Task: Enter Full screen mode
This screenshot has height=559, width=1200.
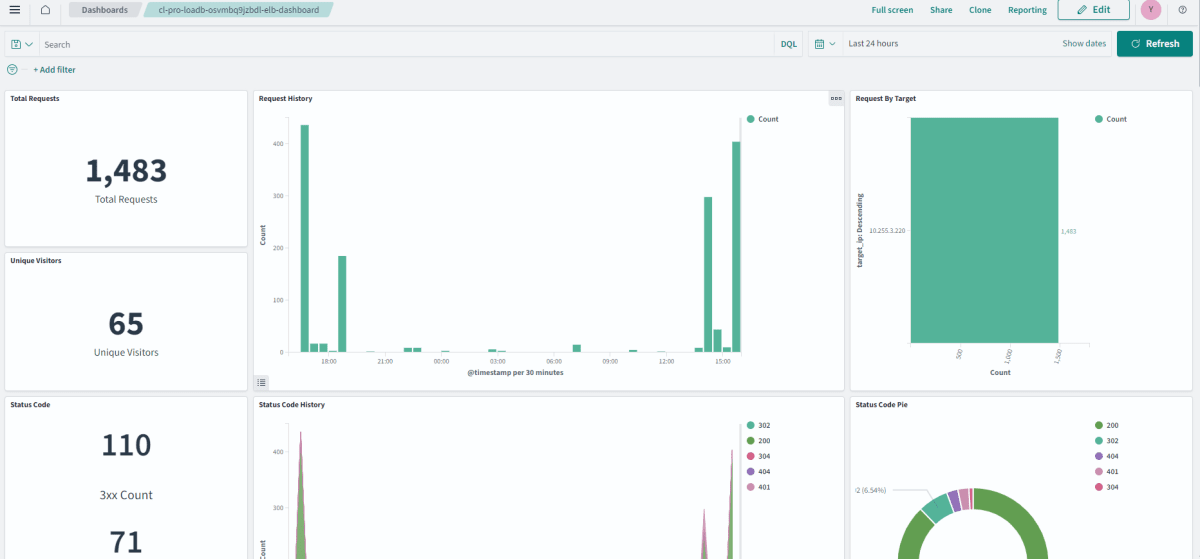Action: pos(892,10)
